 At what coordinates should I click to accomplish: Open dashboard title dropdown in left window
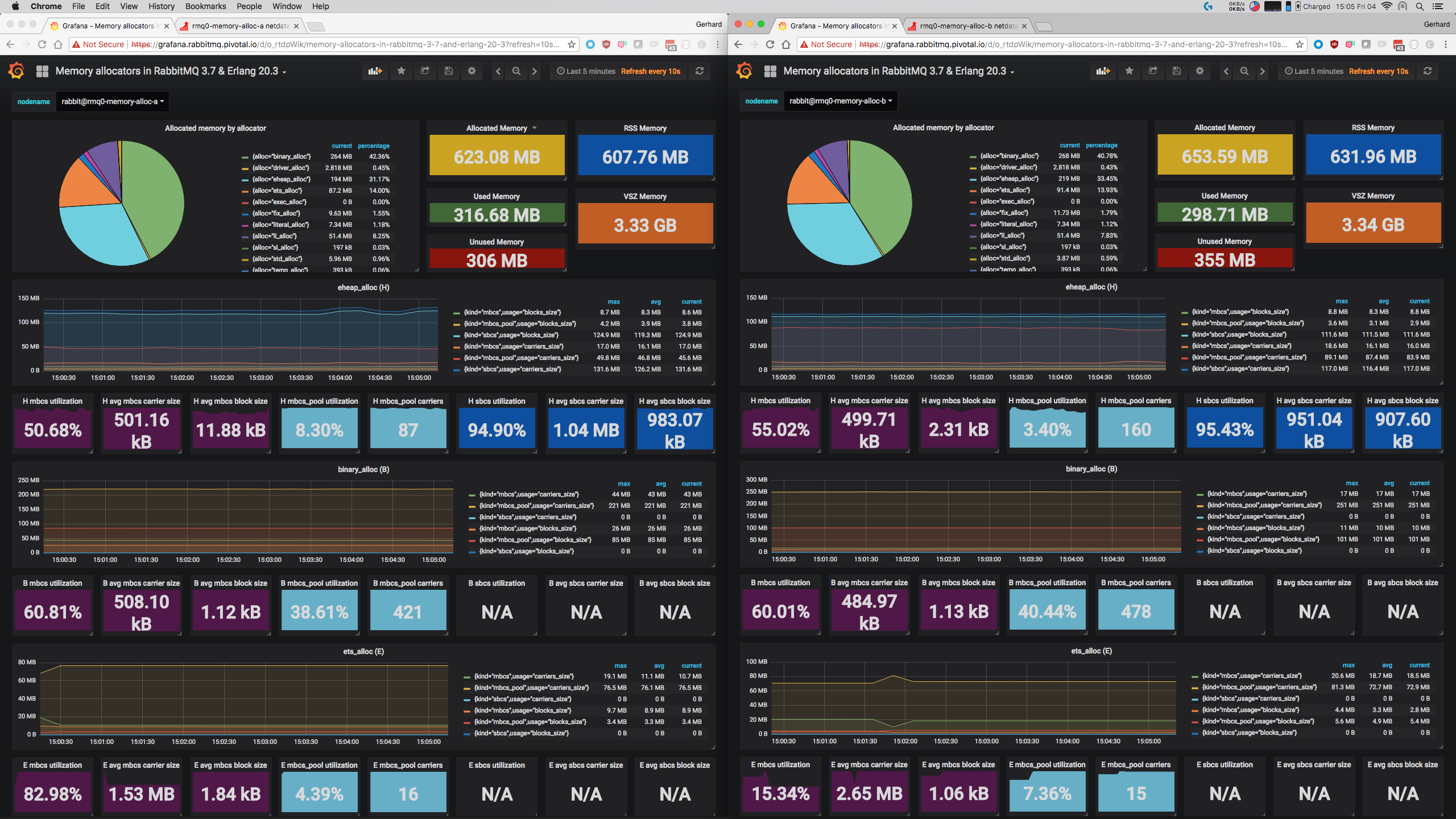[x=171, y=71]
